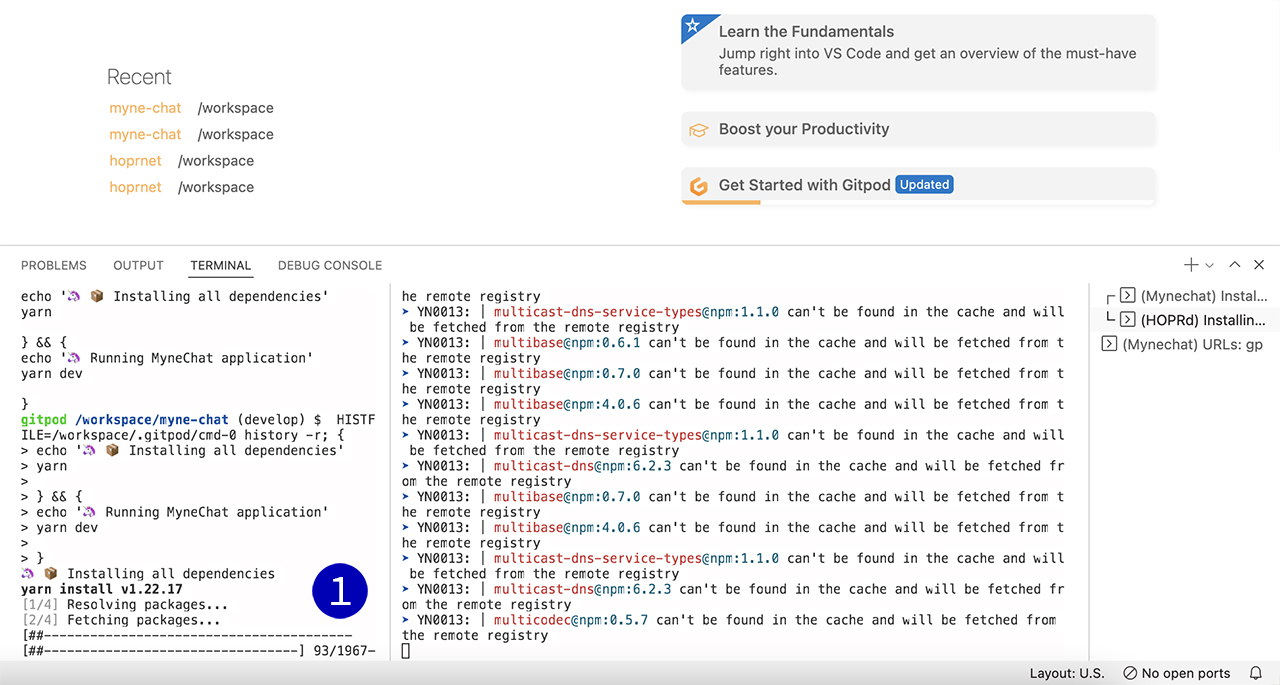Click the multibase@npm:0.6.1 terminal line
This screenshot has height=685, width=1280.
click(733, 343)
